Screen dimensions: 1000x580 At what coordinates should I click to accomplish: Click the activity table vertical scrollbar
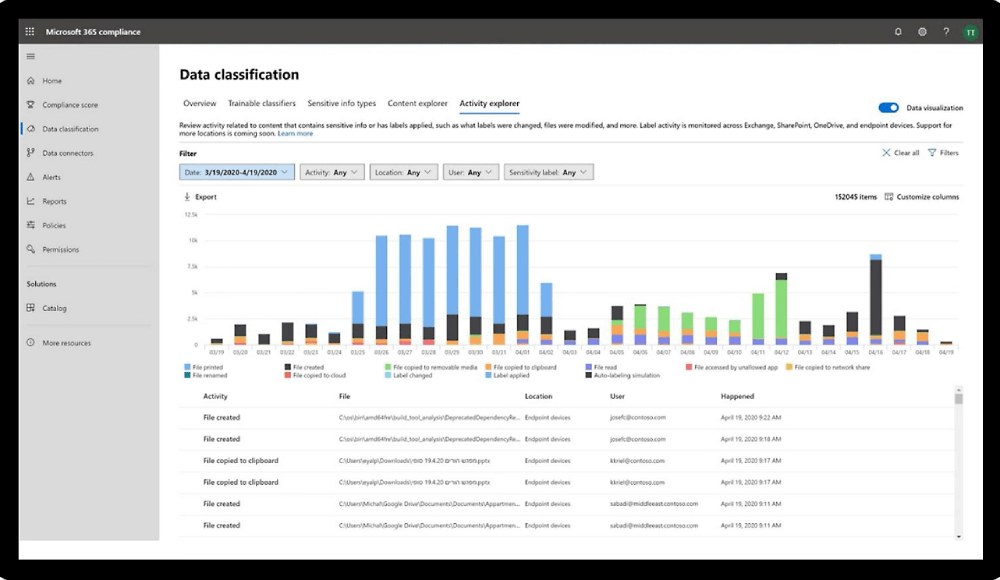click(958, 460)
